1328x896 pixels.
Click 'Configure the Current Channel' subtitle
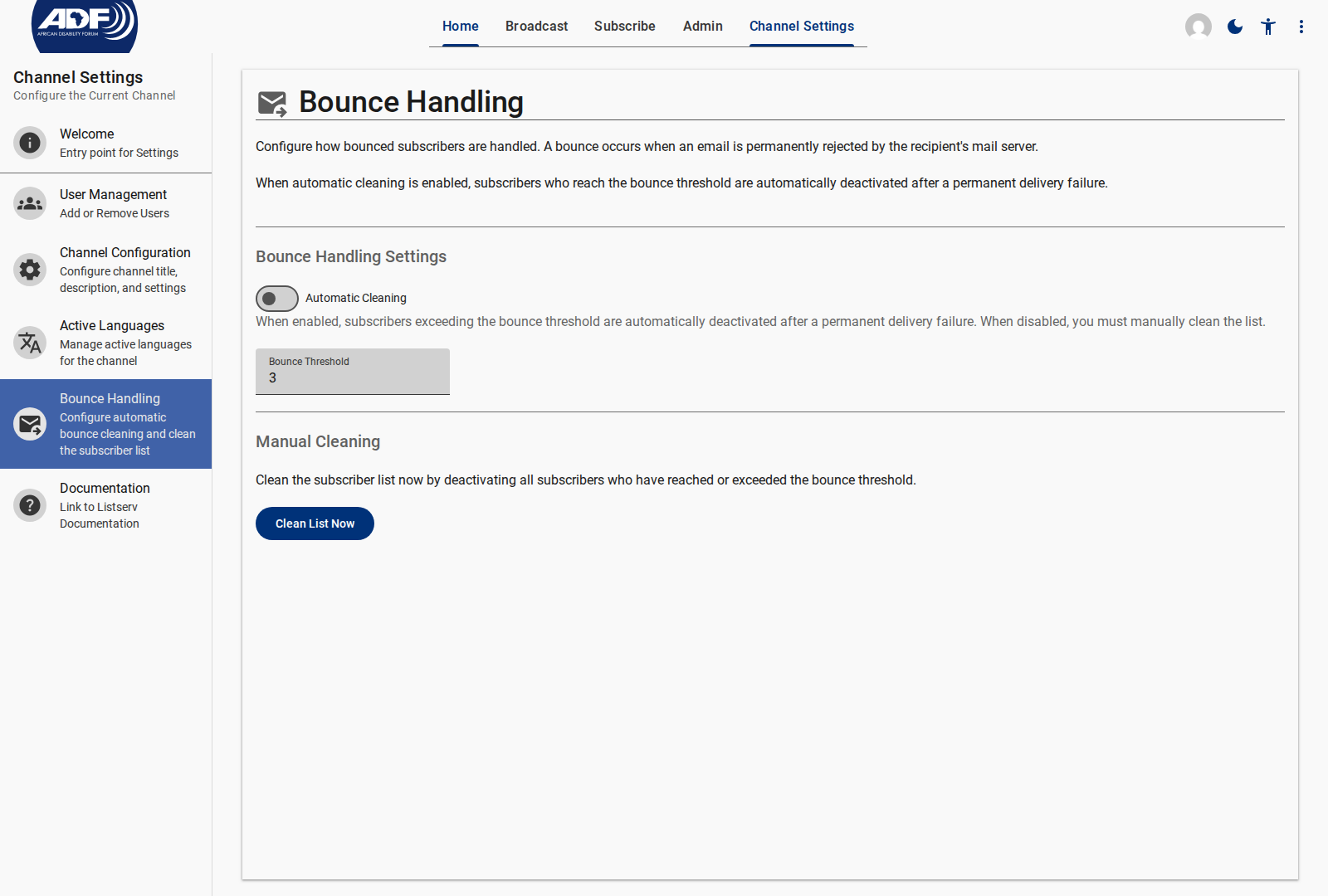pos(95,95)
